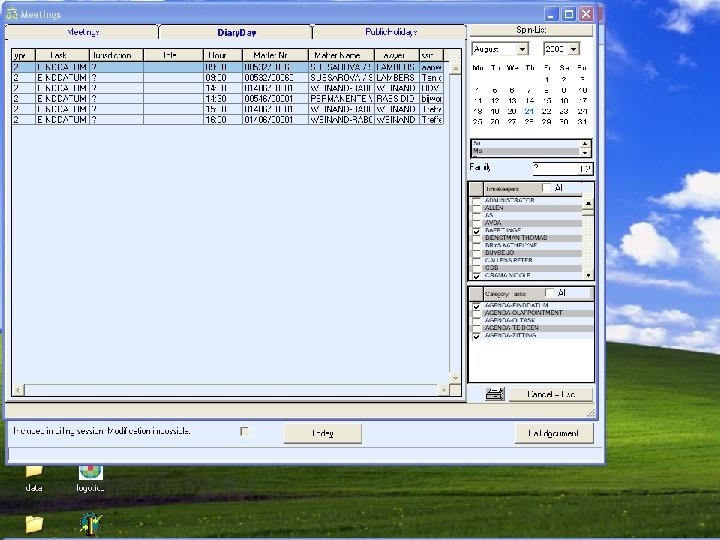
Task: Toggle checkbox next to Today button
Action: (244, 432)
